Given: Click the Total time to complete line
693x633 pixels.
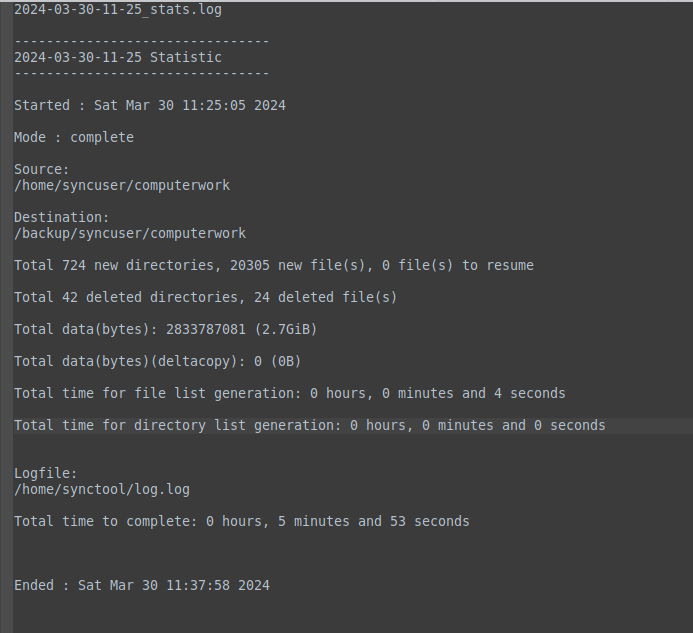Looking at the screenshot, I should [242, 521].
